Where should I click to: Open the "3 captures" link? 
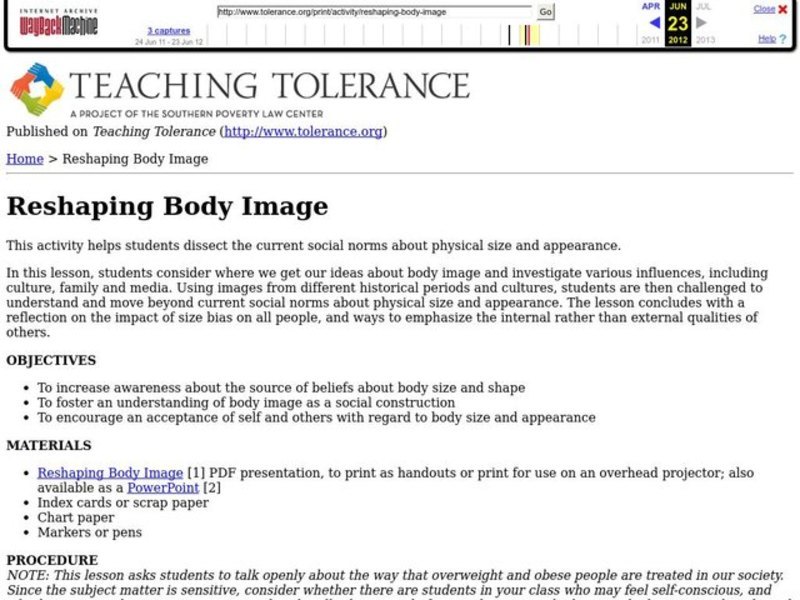click(x=167, y=30)
